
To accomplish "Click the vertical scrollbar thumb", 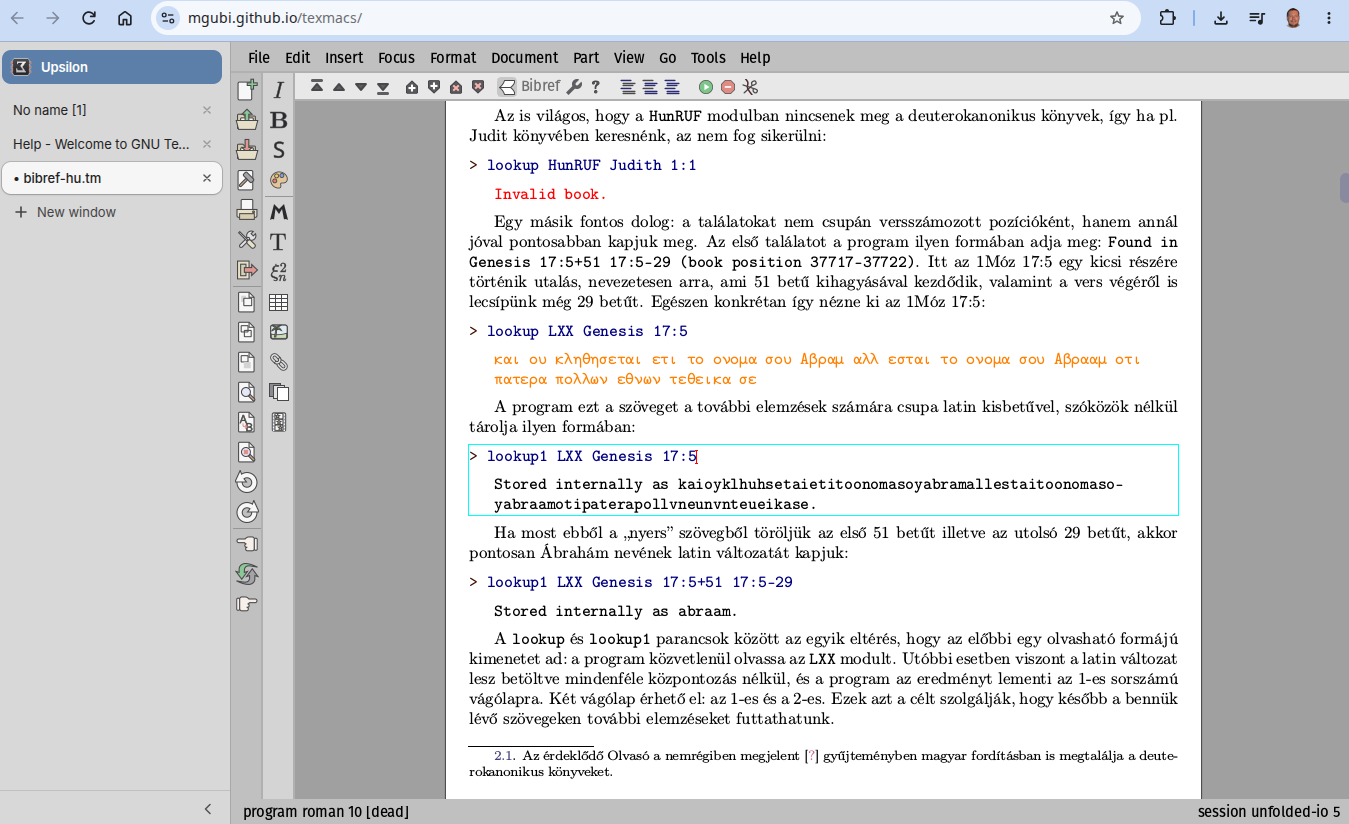I will tap(1344, 188).
